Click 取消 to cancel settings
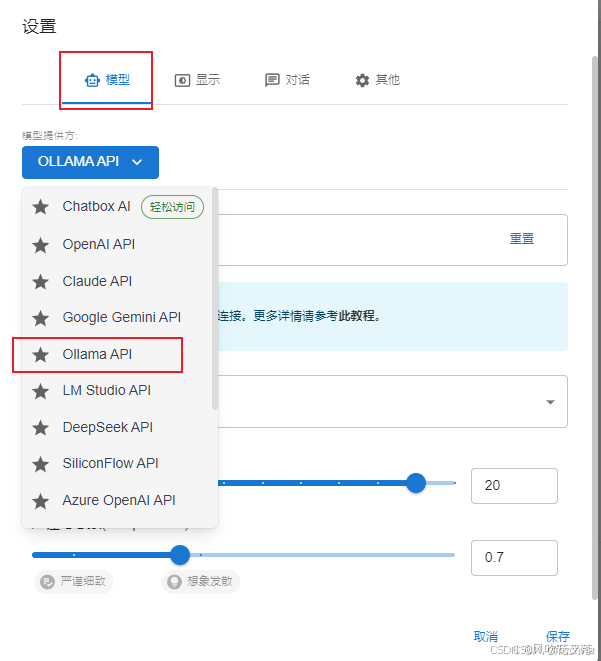Image resolution: width=601 pixels, height=661 pixels. [486, 637]
